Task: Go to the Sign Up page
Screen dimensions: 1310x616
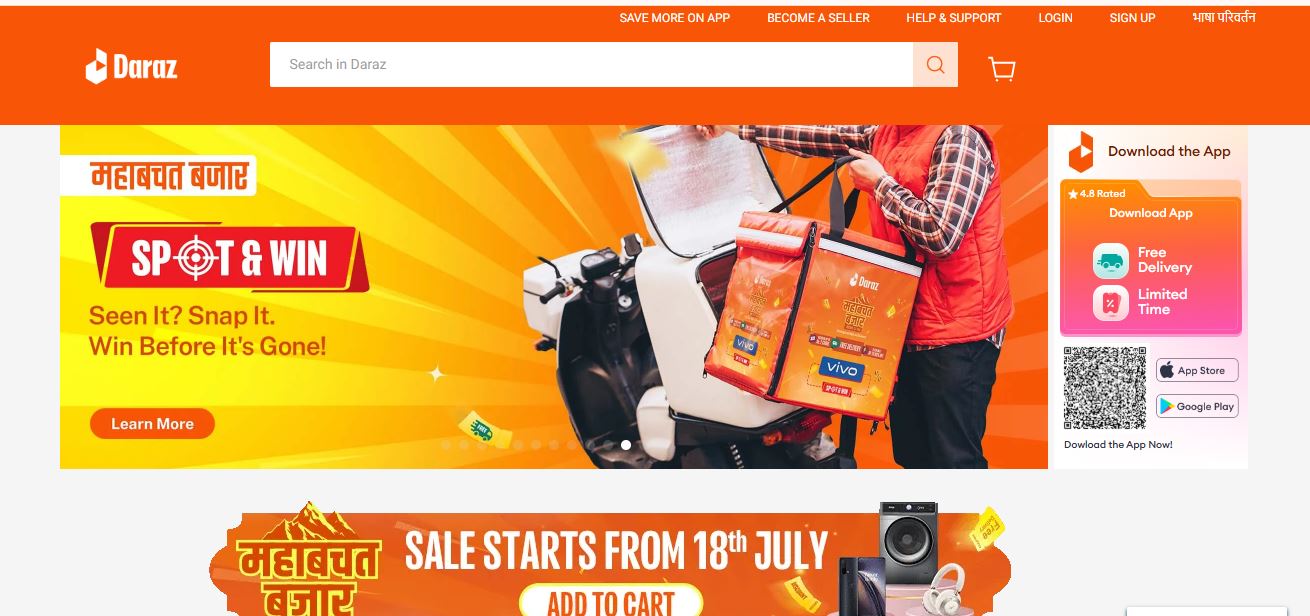Action: (x=1132, y=18)
